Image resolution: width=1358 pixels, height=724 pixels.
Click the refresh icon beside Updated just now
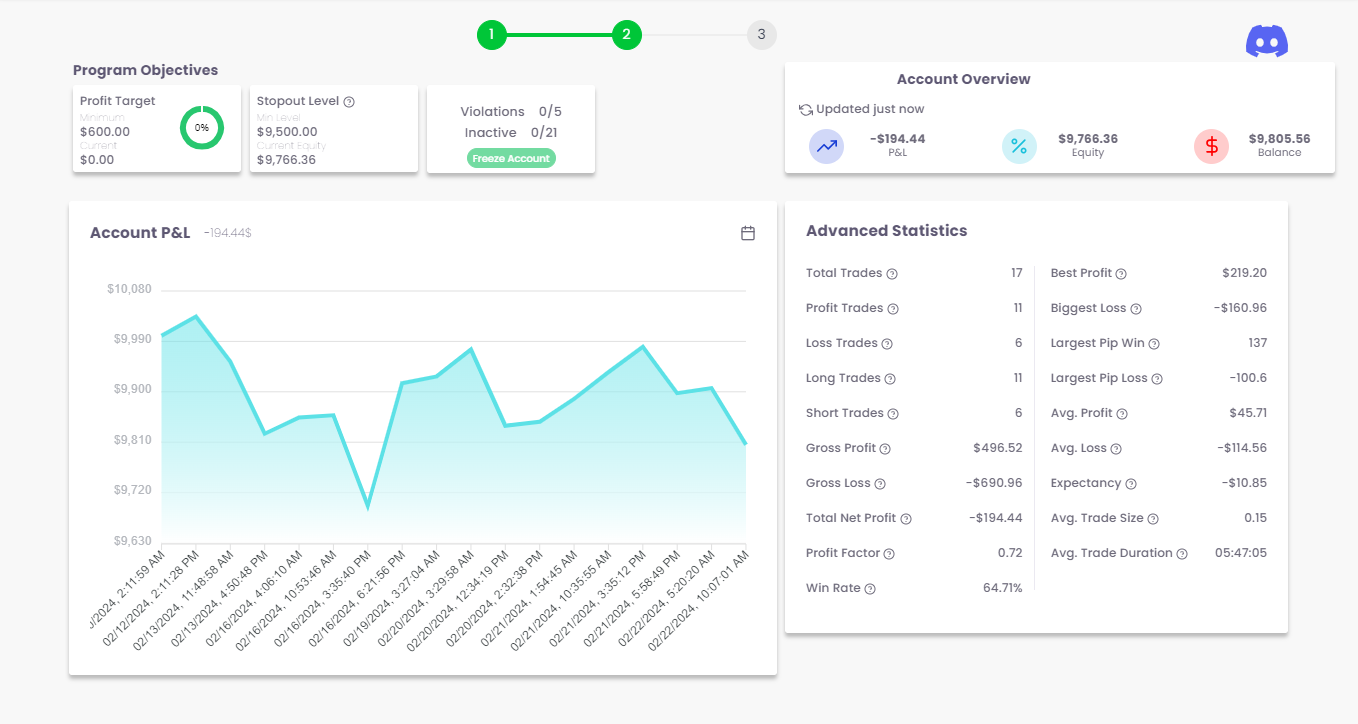[x=806, y=110]
